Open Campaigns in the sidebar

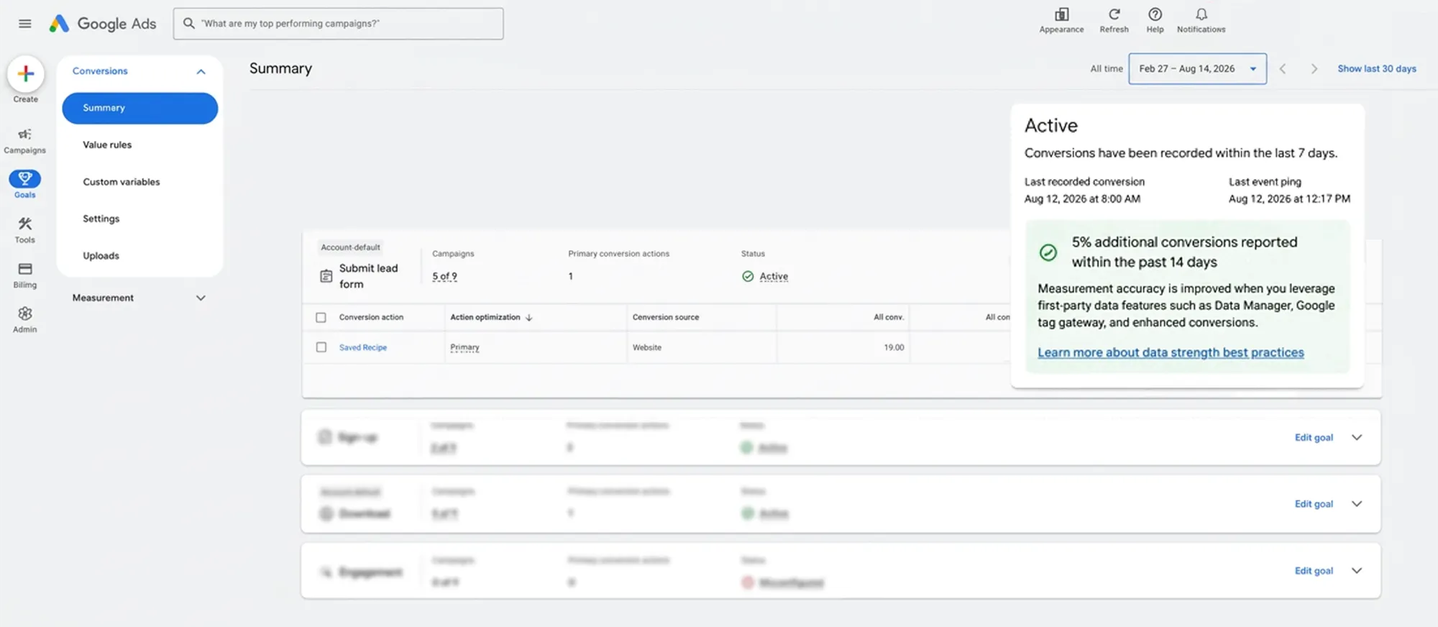pyautogui.click(x=25, y=141)
